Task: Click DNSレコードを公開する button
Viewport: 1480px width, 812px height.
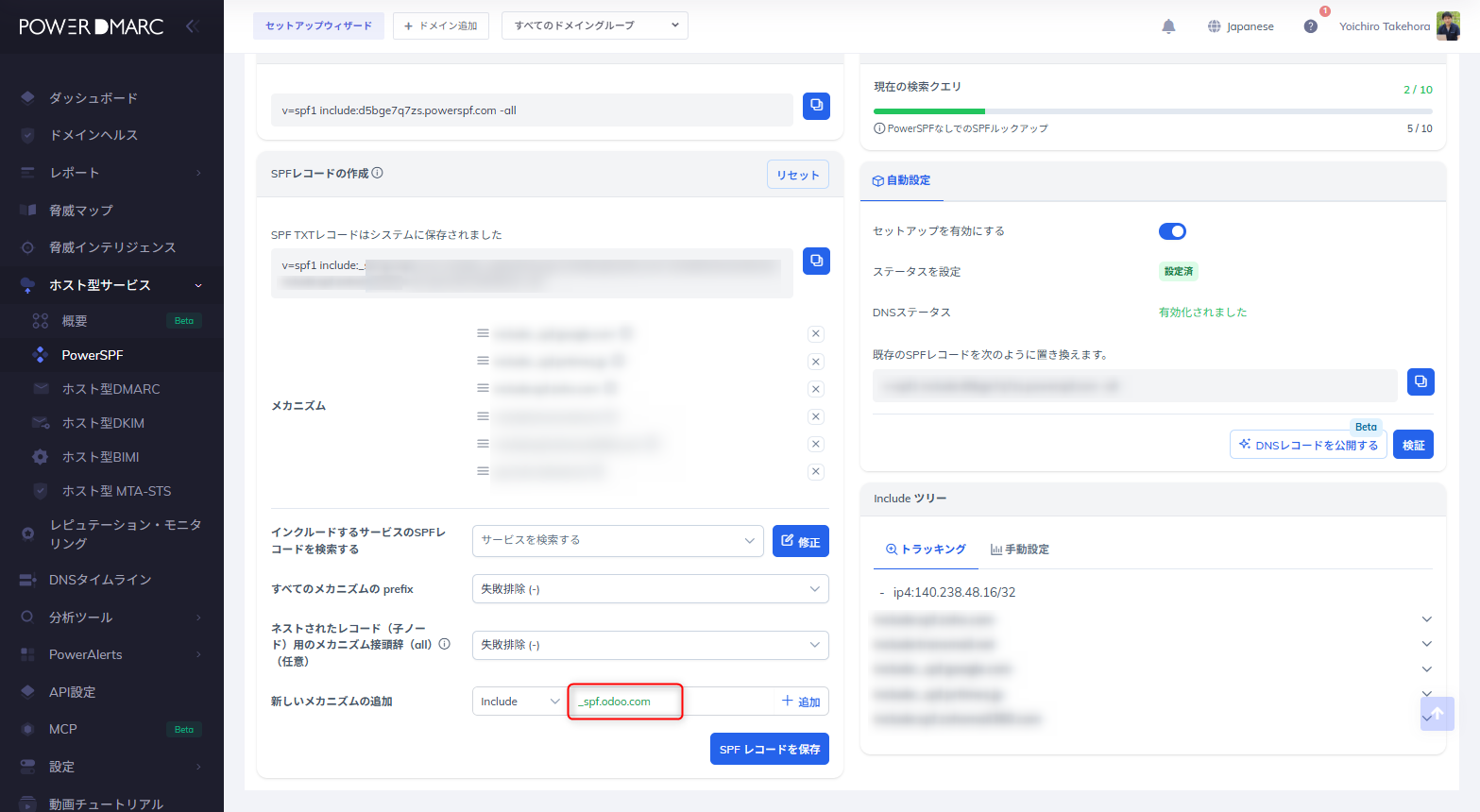Action: click(1308, 445)
